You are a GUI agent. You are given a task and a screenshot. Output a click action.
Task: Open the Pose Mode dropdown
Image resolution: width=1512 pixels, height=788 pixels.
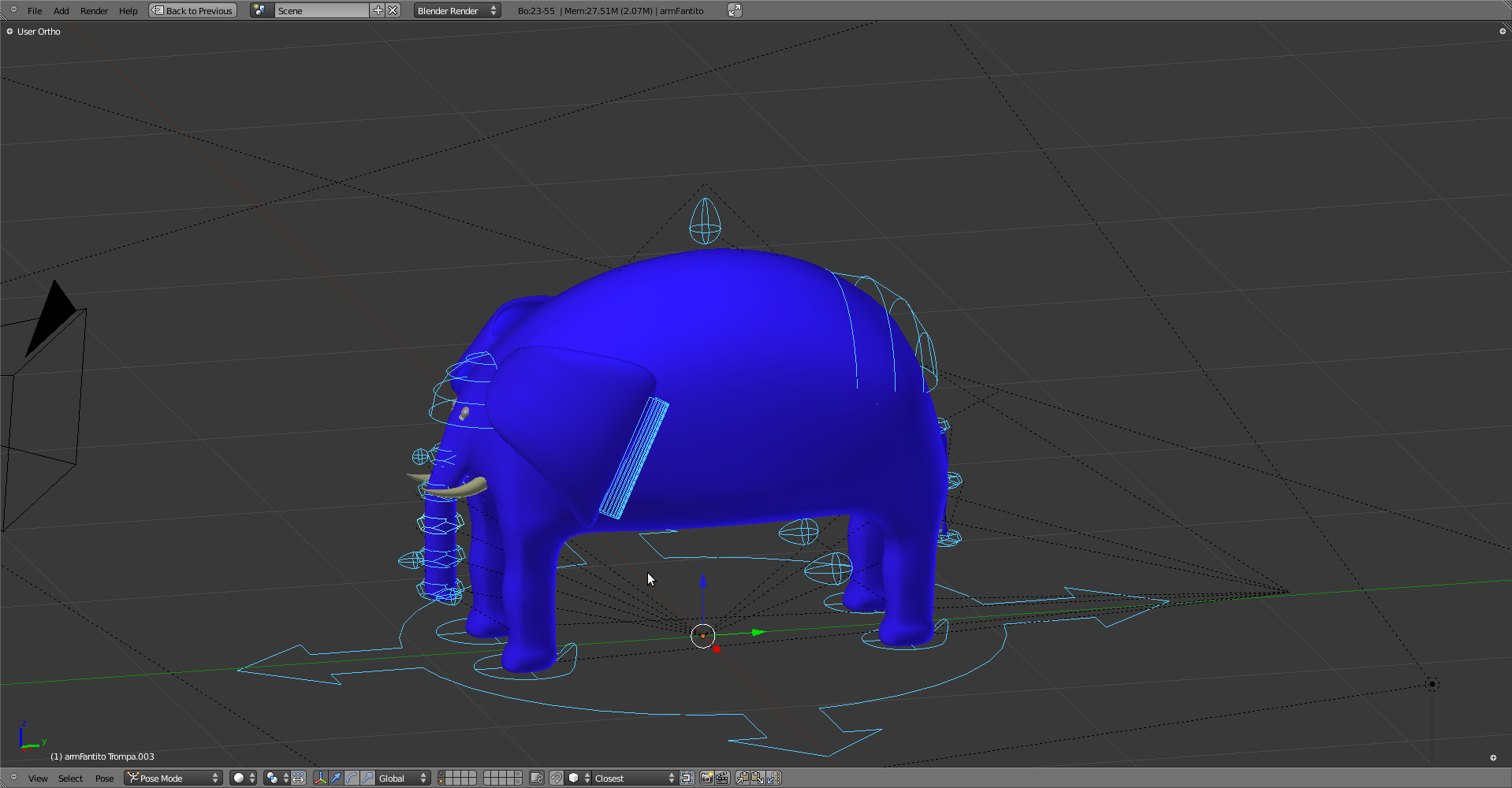(x=173, y=778)
